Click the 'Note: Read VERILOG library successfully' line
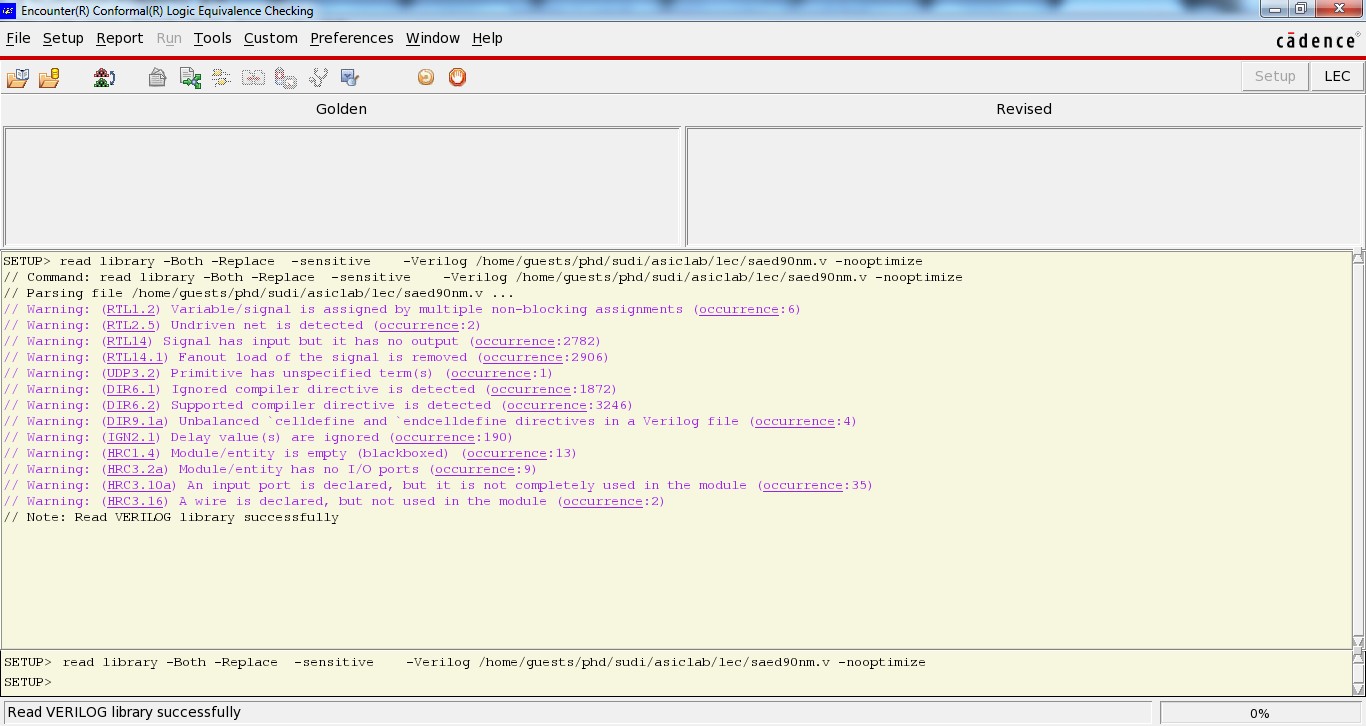This screenshot has height=726, width=1366. click(x=171, y=517)
